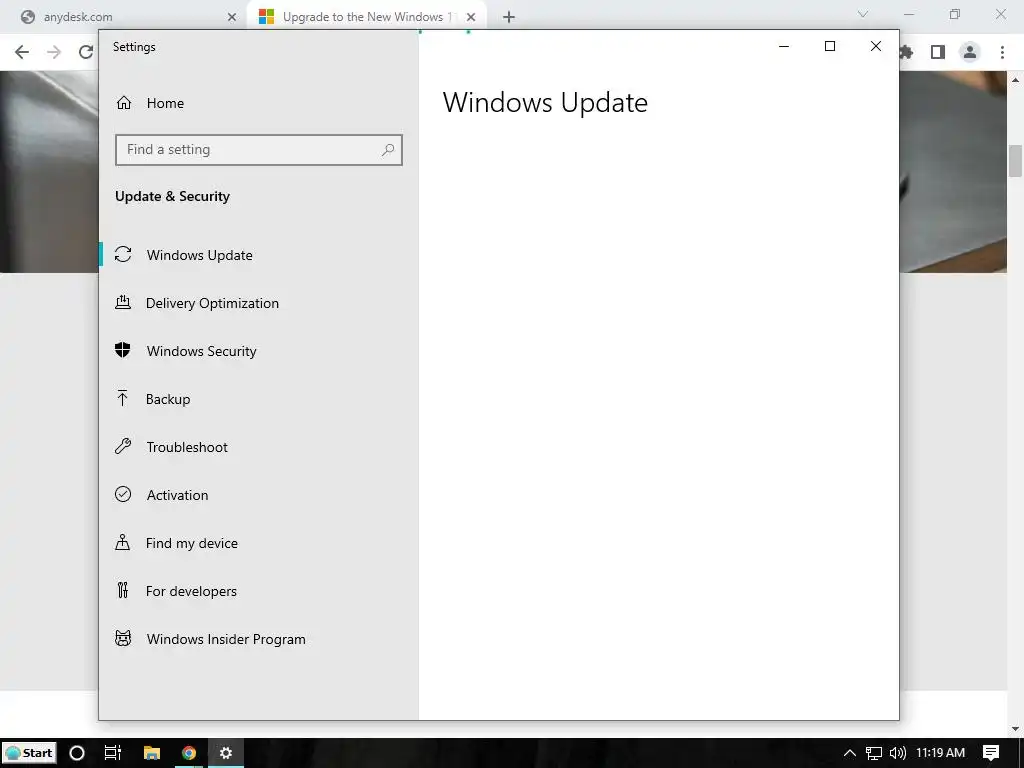Open Cortana circle on taskbar

tap(77, 753)
